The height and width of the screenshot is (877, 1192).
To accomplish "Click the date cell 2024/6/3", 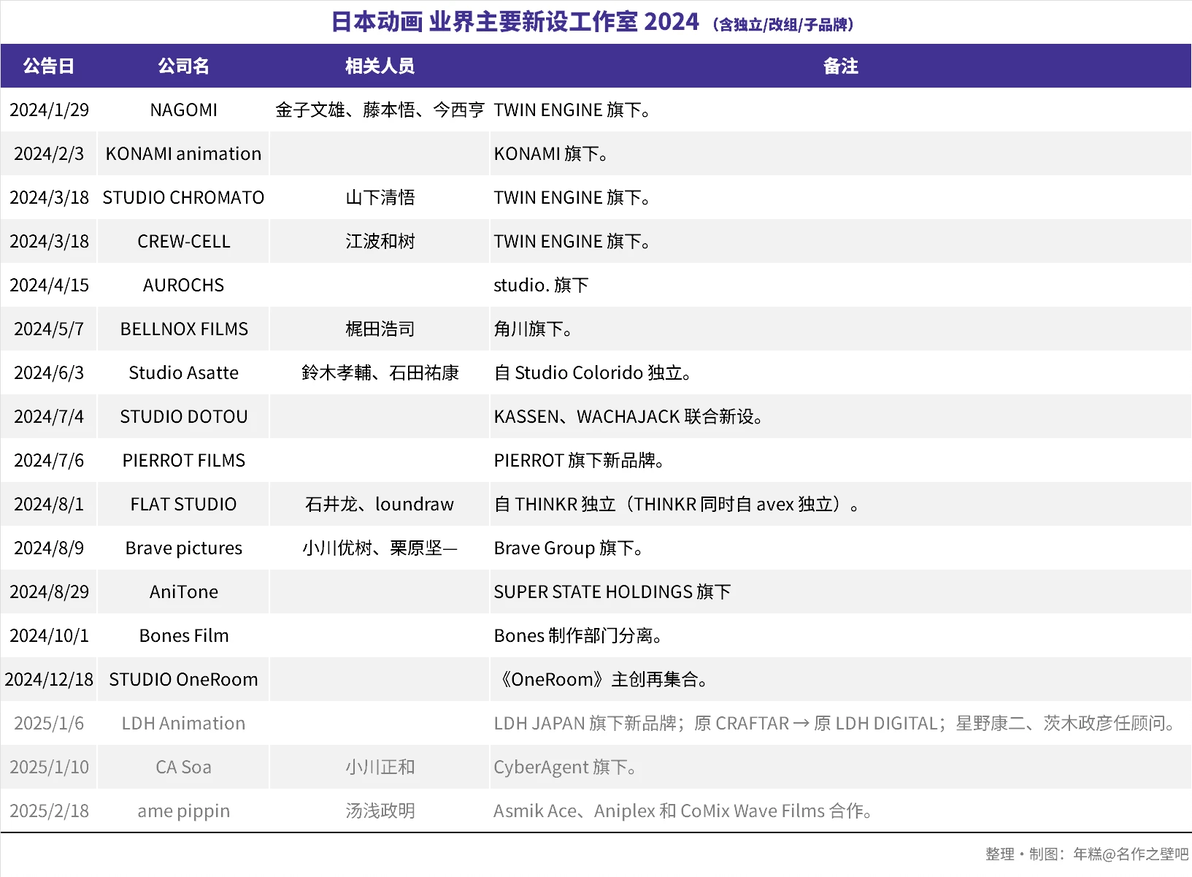I will pyautogui.click(x=49, y=373).
